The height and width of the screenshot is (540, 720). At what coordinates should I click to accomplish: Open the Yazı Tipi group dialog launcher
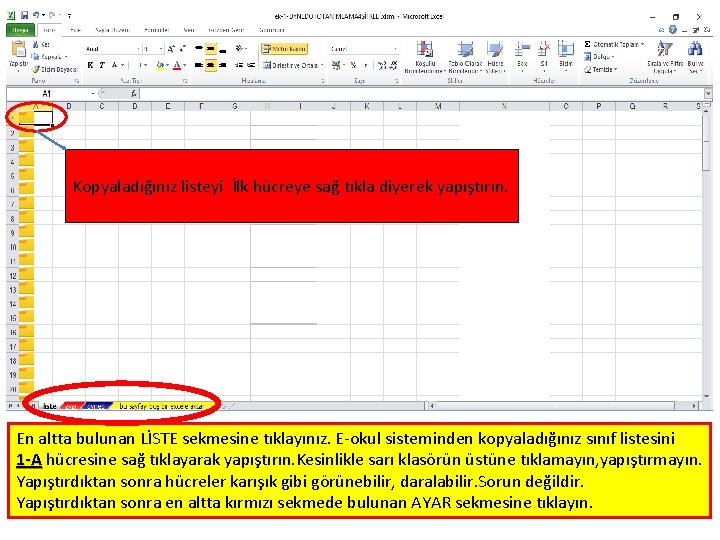185,81
